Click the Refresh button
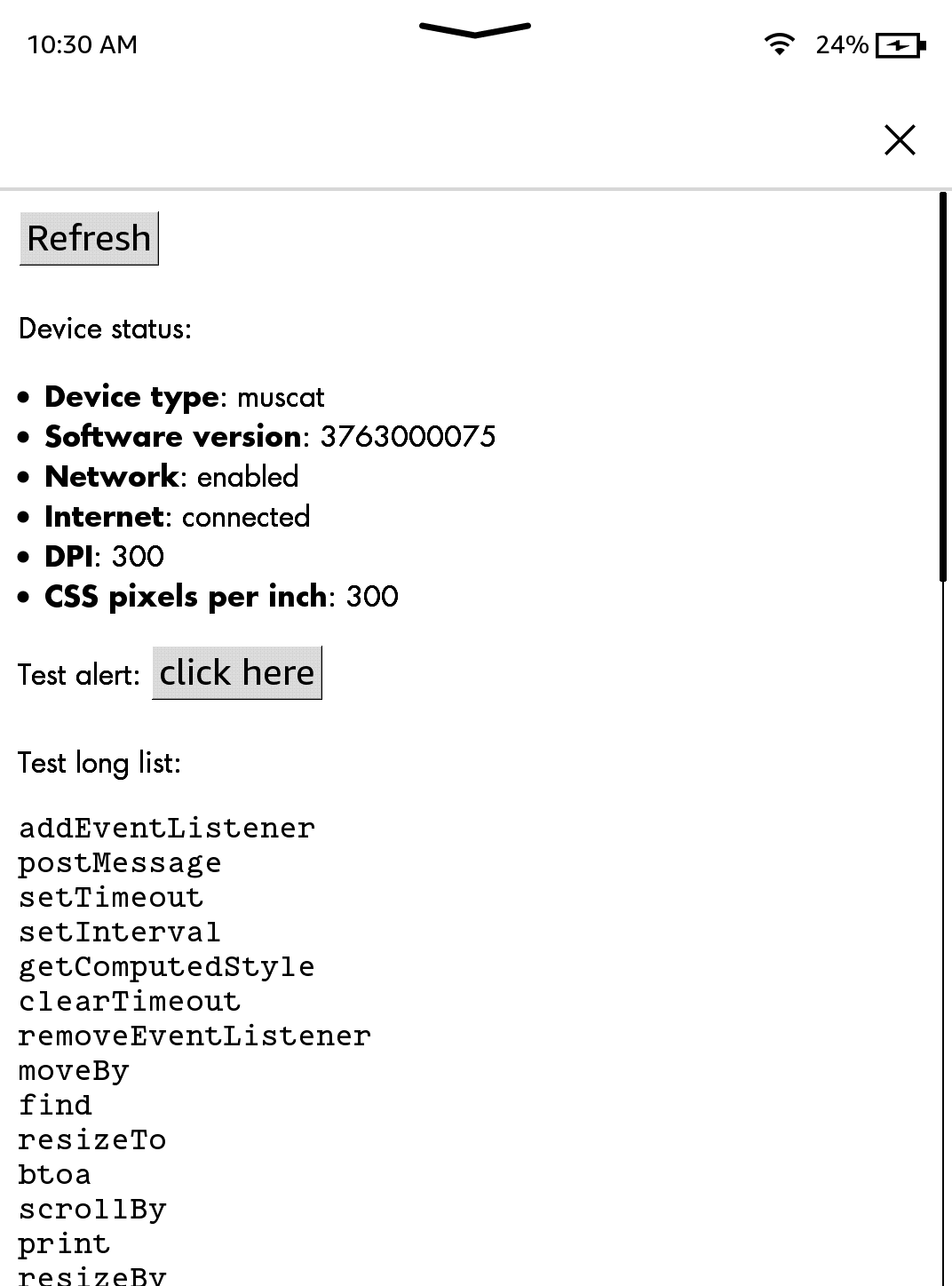 tap(89, 238)
